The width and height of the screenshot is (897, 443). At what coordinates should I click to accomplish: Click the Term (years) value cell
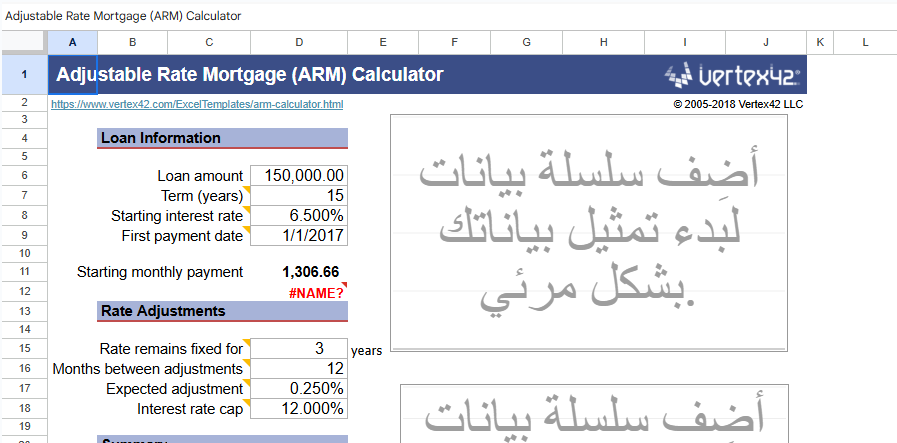coord(299,195)
